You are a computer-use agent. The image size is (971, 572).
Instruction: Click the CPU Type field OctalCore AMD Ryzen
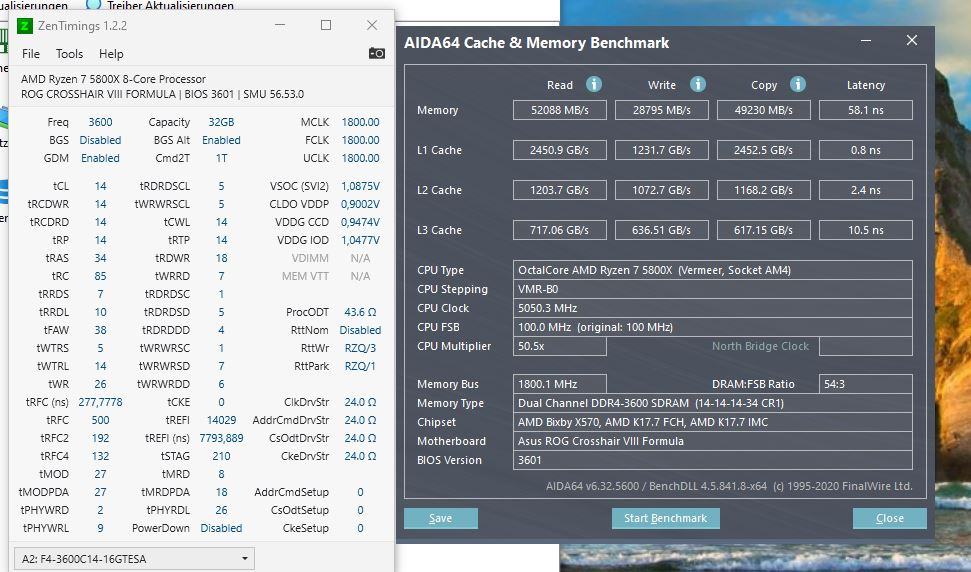tap(713, 270)
